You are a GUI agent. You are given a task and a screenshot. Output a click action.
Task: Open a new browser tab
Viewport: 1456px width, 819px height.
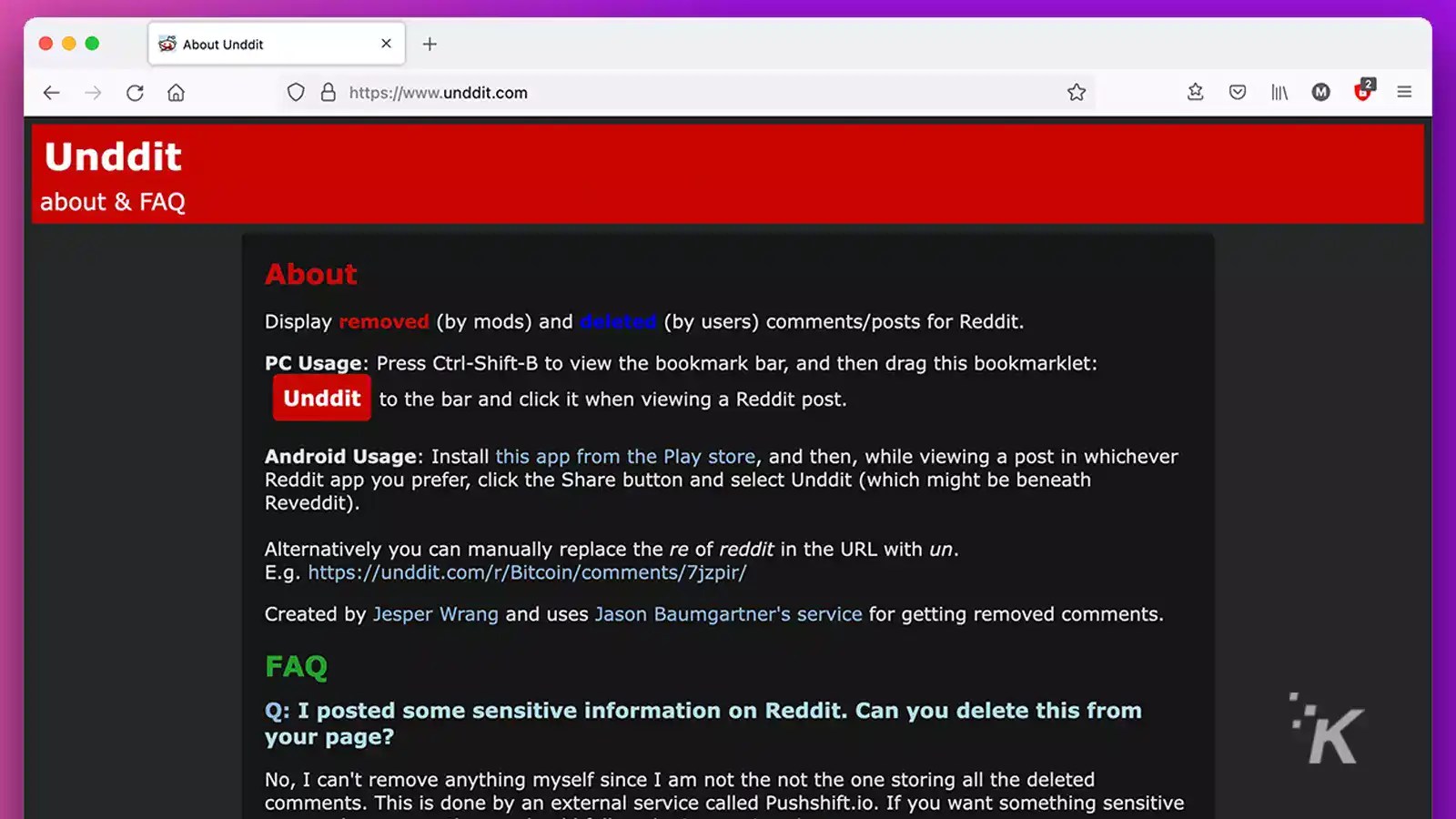click(430, 44)
